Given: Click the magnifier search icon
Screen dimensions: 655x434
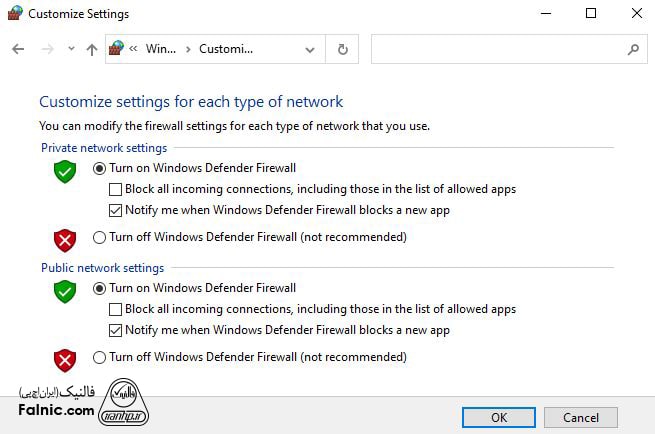Looking at the screenshot, I should pos(632,49).
